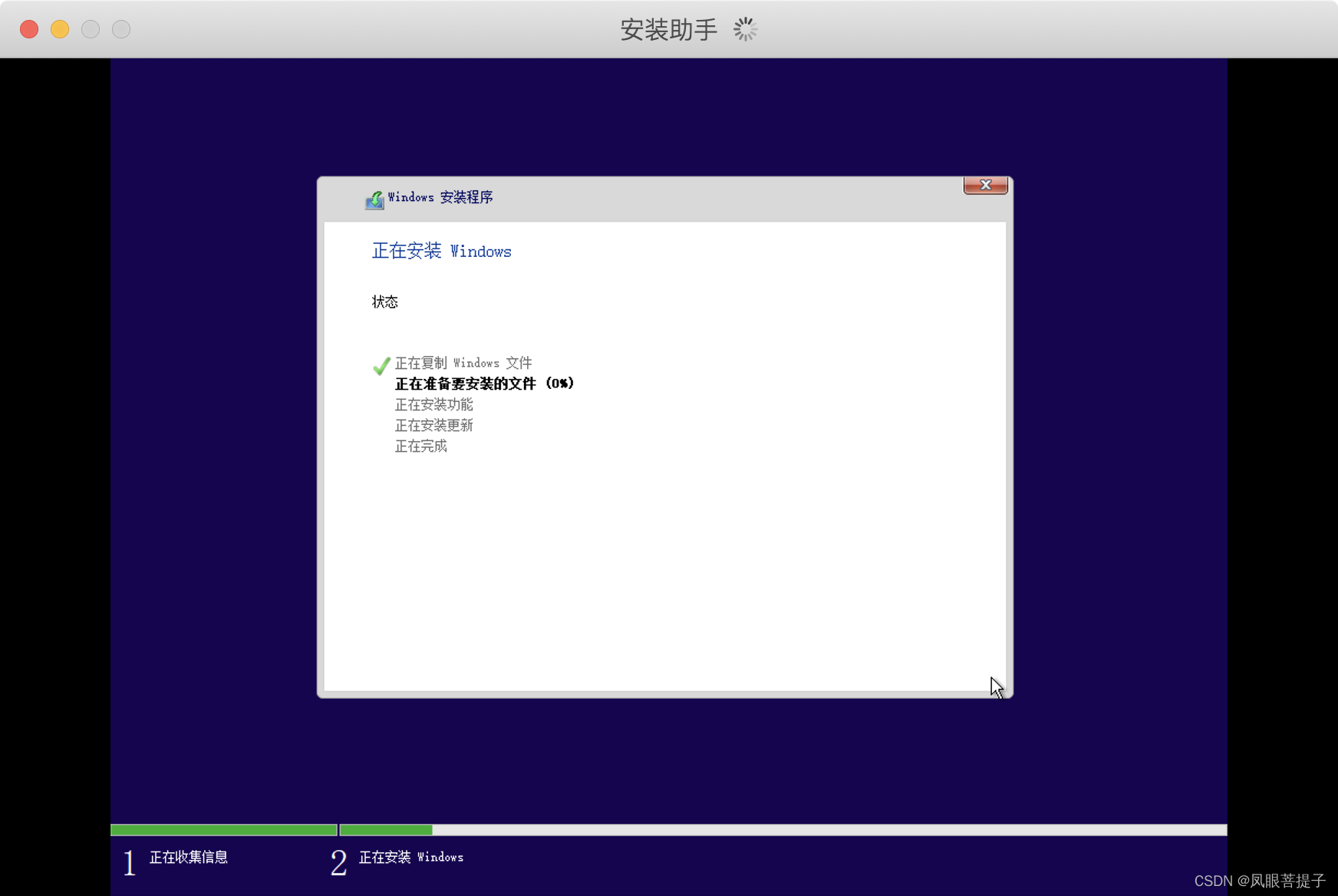Click the loading spinner beside 安装助手 title
1338x896 pixels.
tap(745, 29)
